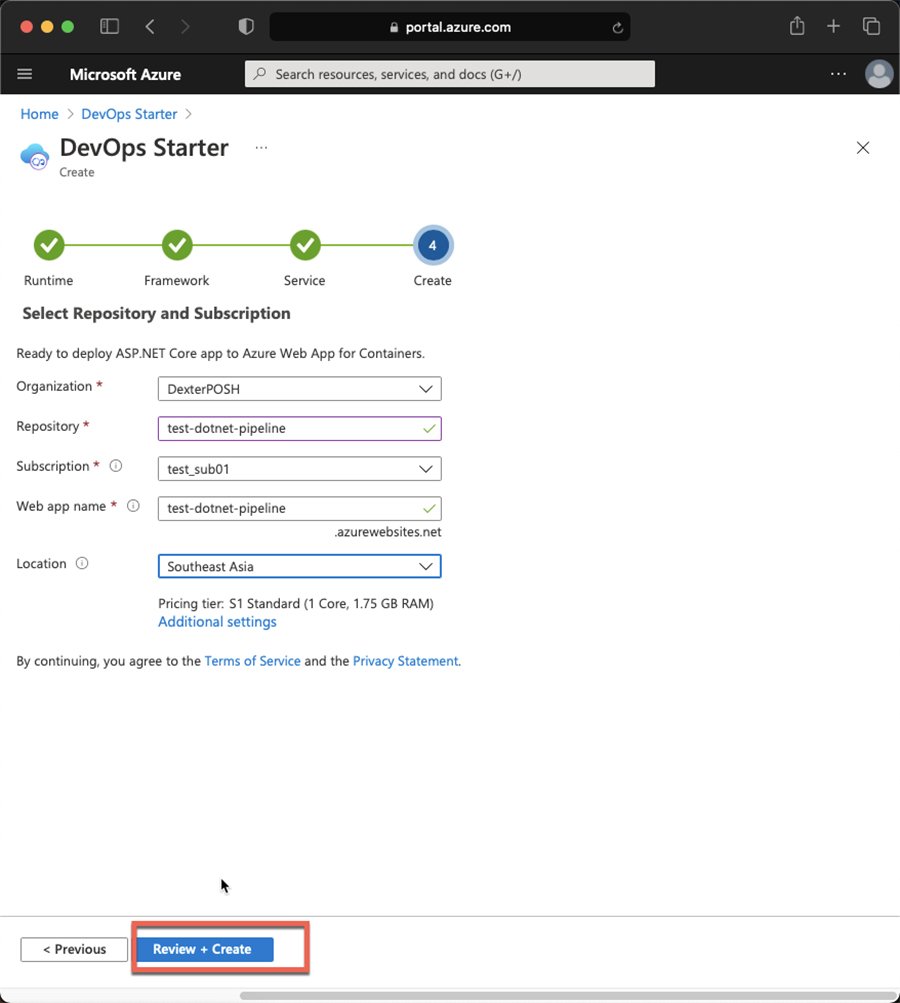Image resolution: width=900 pixels, height=1003 pixels.
Task: Click the Subscription info icon
Action: (116, 466)
